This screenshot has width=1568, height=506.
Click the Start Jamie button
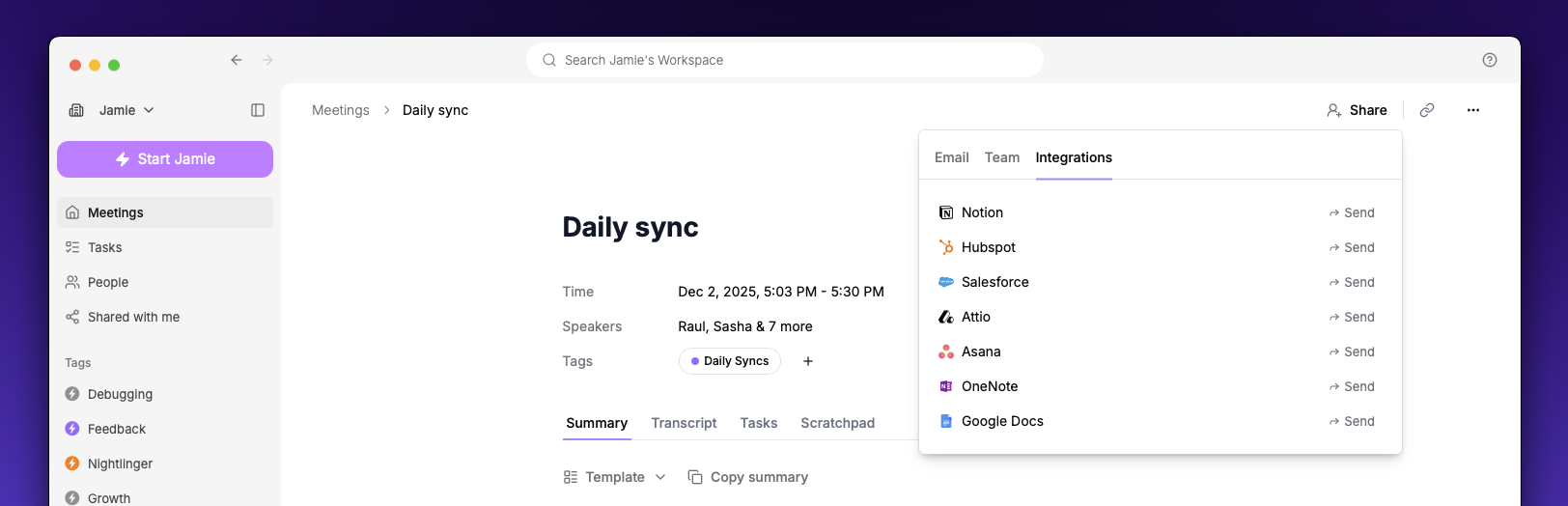click(x=165, y=159)
